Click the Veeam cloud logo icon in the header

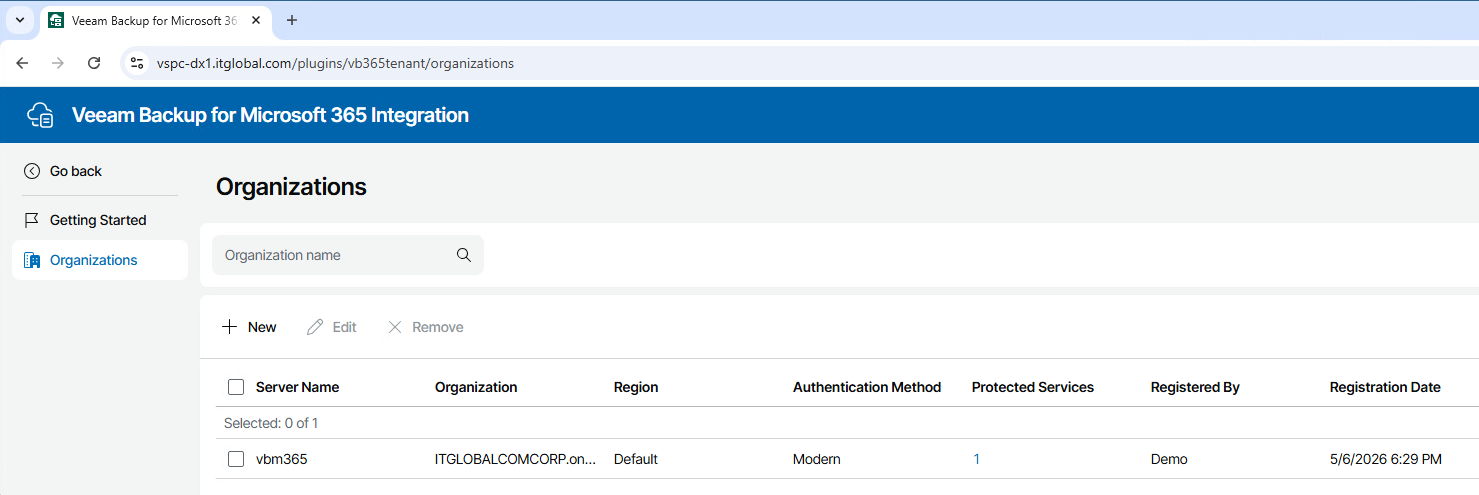coord(40,115)
